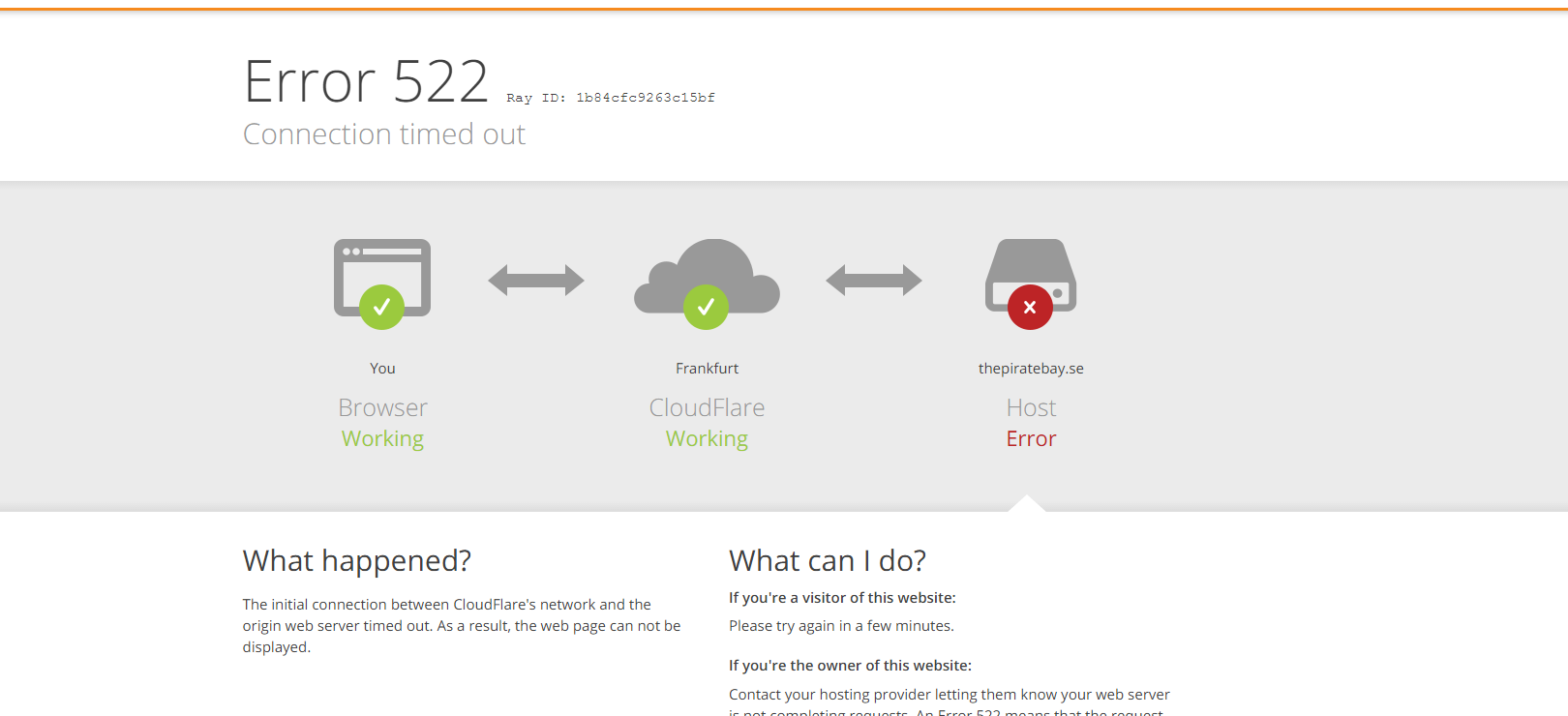Click 'If you're the owner of this website:'
The image size is (1568, 716).
(850, 666)
